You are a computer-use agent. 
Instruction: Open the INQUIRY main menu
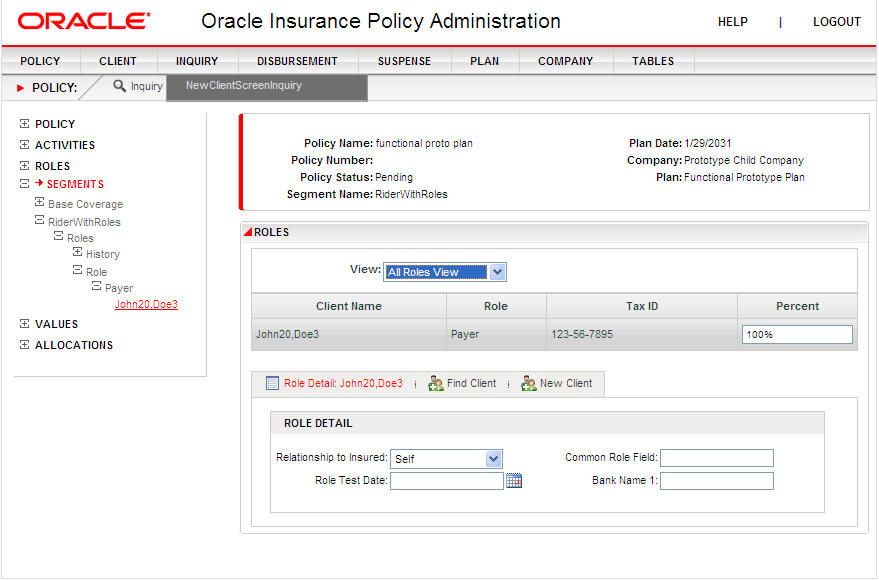pos(197,61)
